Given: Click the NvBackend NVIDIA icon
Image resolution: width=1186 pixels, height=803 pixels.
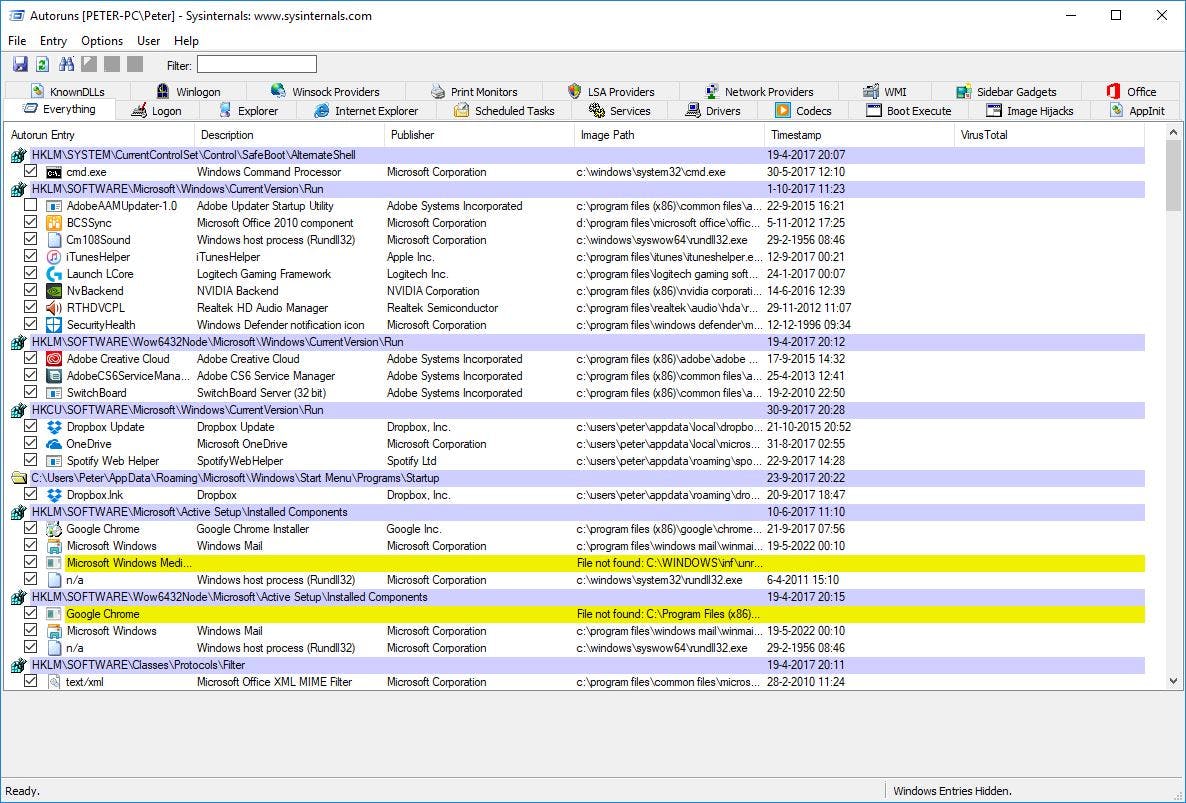Looking at the screenshot, I should point(54,291).
